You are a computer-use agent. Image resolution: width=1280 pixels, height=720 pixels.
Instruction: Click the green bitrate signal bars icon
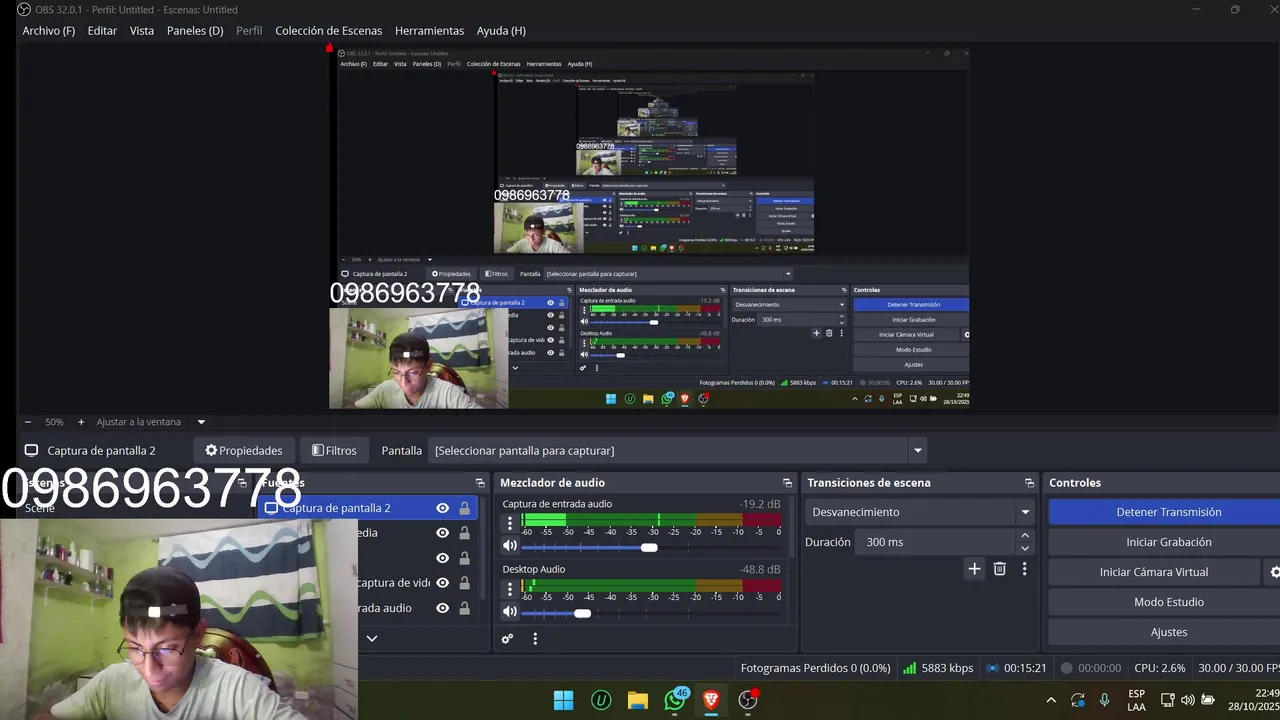point(909,668)
